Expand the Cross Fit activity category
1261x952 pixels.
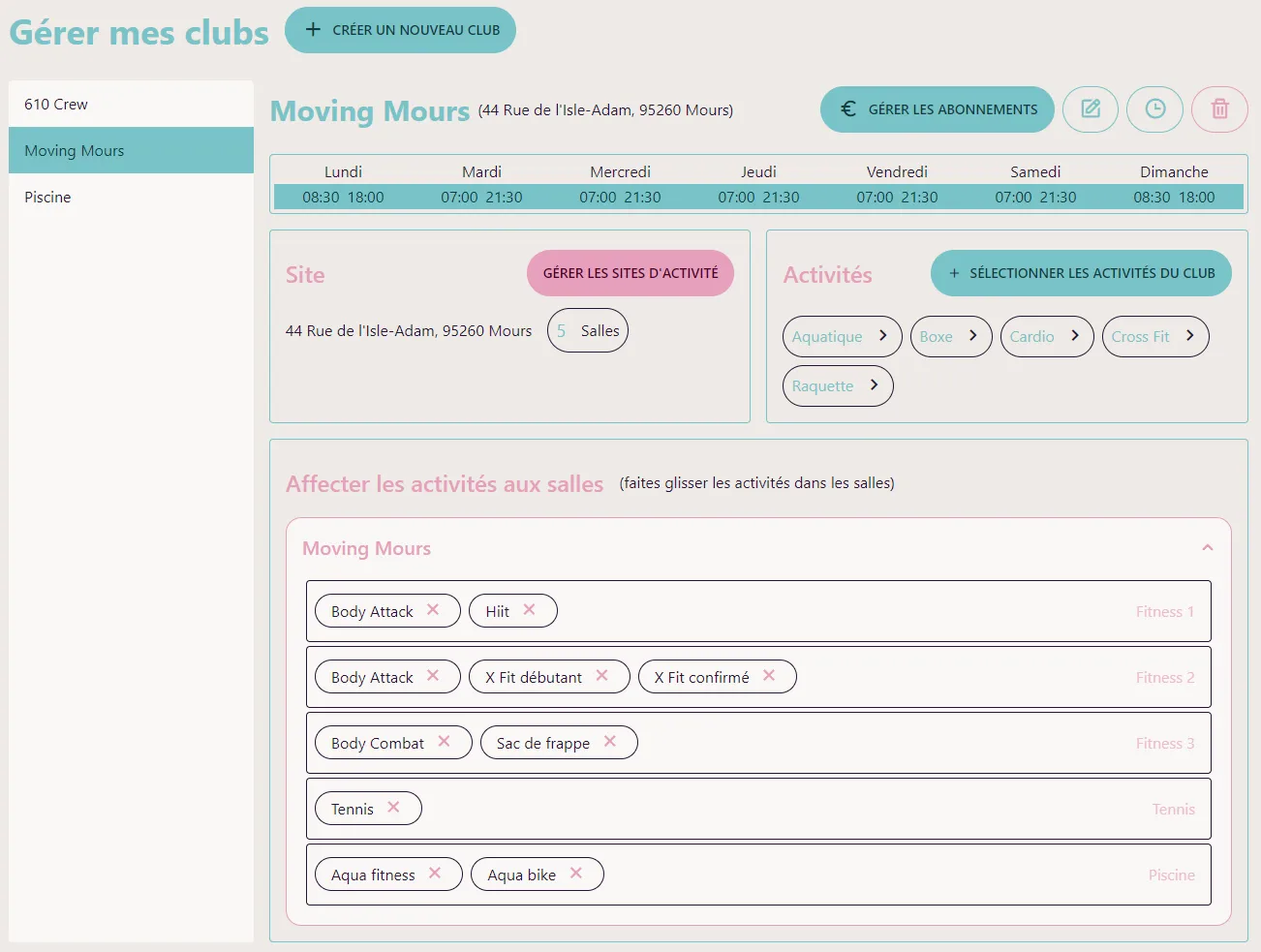[x=1155, y=336]
